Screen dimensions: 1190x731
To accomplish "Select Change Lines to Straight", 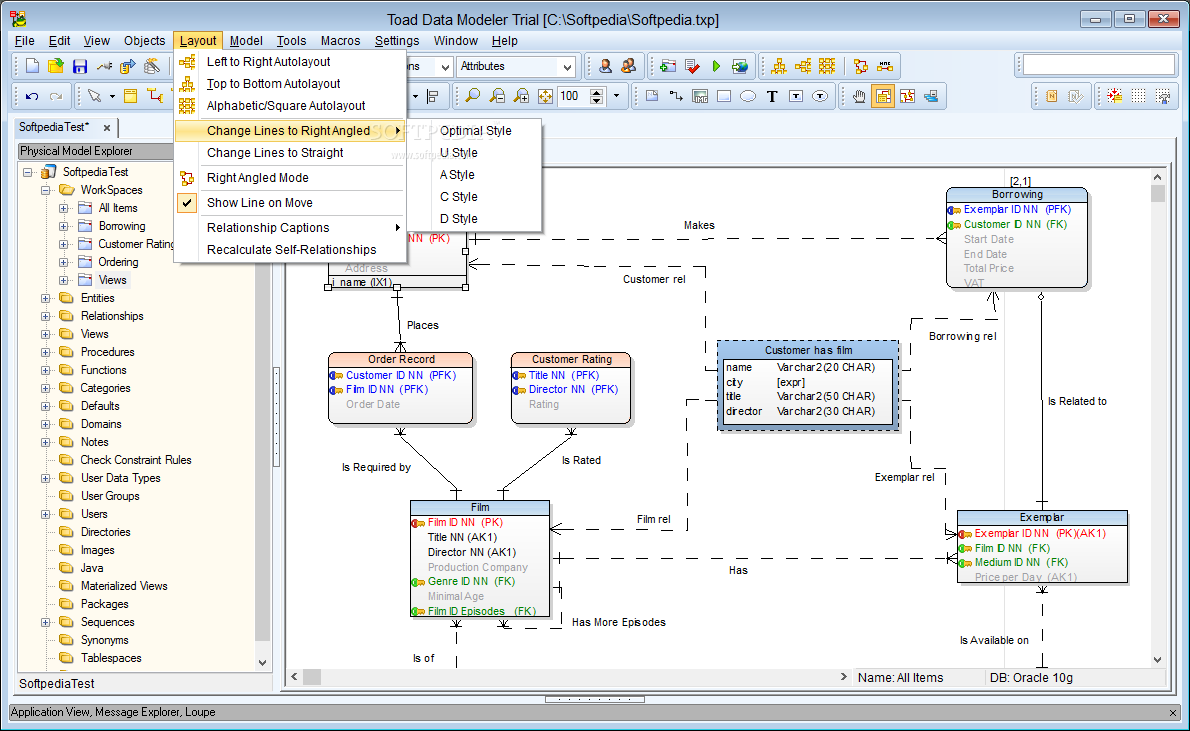I will pyautogui.click(x=275, y=153).
